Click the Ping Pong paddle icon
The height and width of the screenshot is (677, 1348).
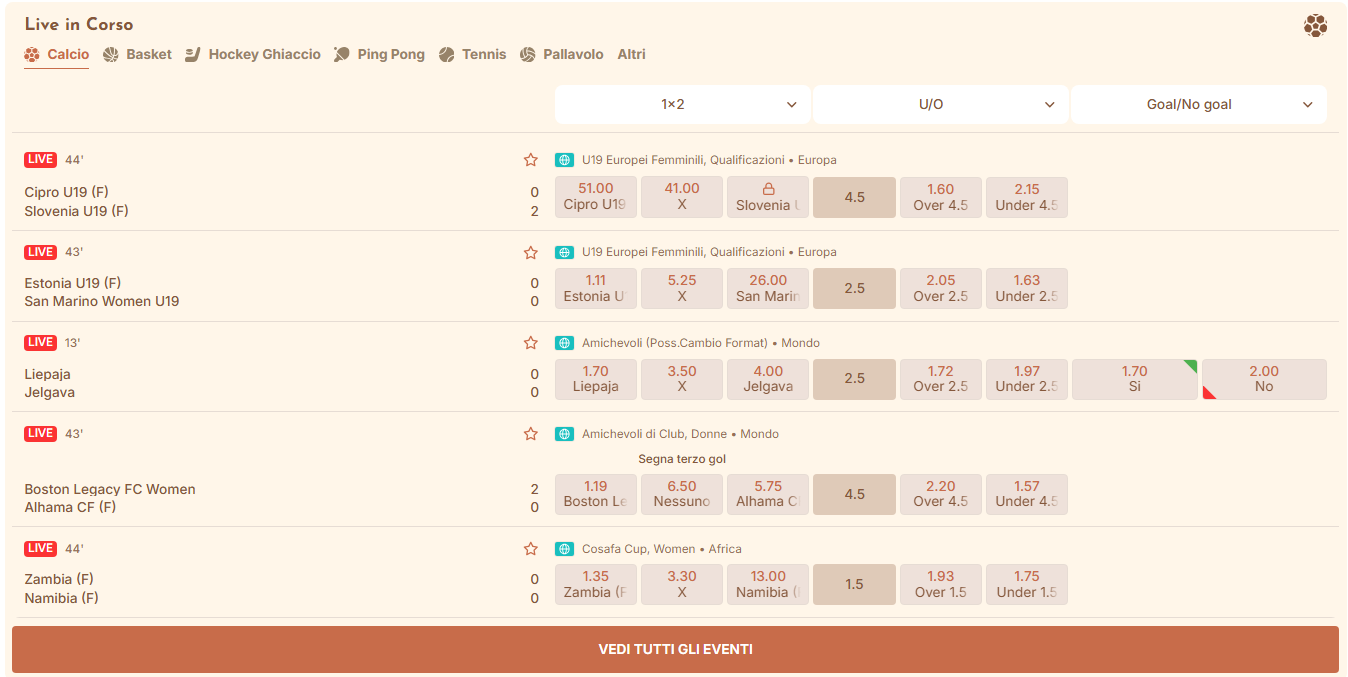(342, 55)
